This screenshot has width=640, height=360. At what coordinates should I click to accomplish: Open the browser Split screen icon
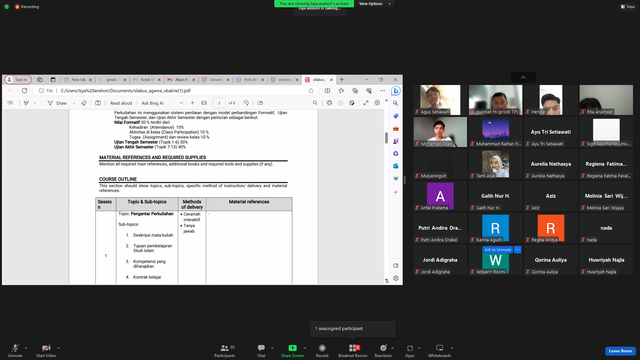click(x=327, y=91)
